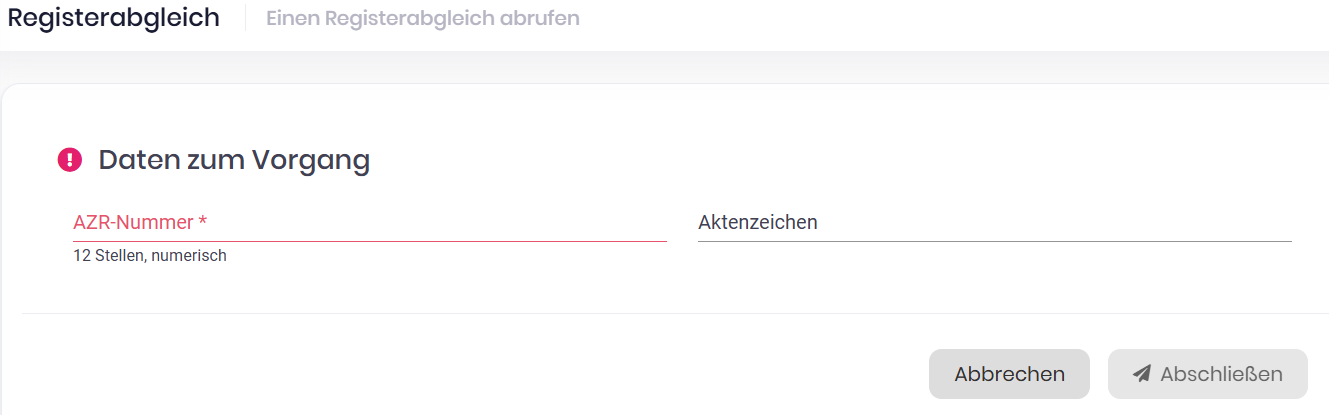
Task: Click the underline of the AZR-Nummer field
Action: tap(369, 241)
